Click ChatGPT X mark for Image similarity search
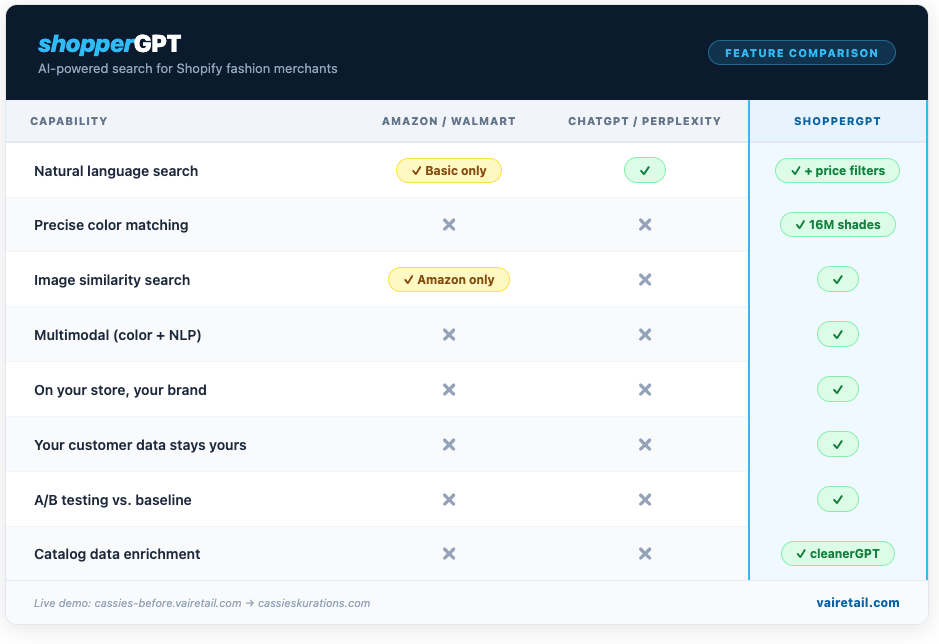This screenshot has height=644, width=939. (x=645, y=280)
